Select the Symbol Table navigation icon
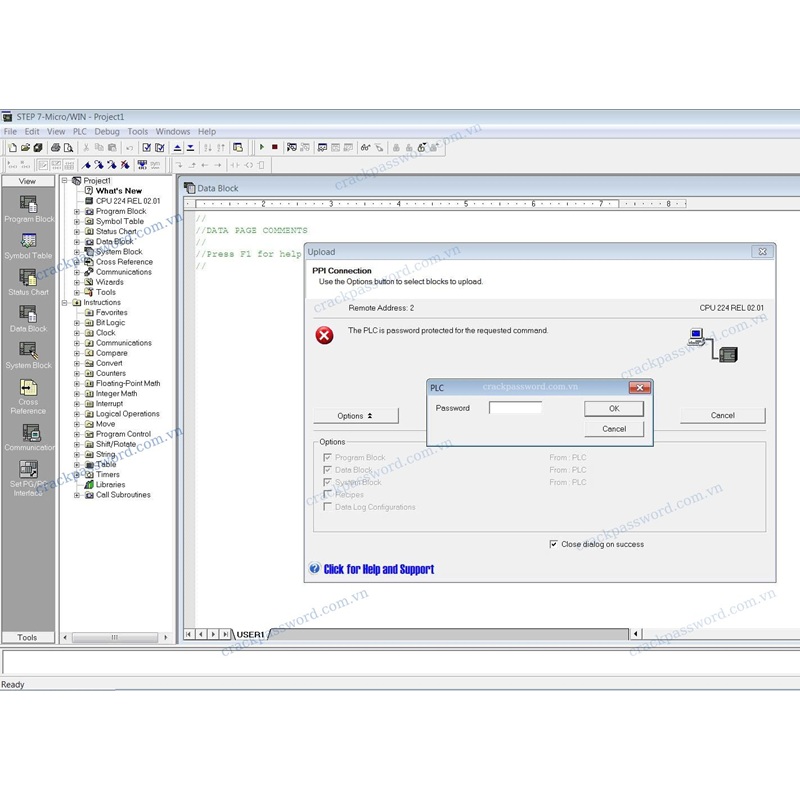This screenshot has width=800, height=800. point(28,241)
